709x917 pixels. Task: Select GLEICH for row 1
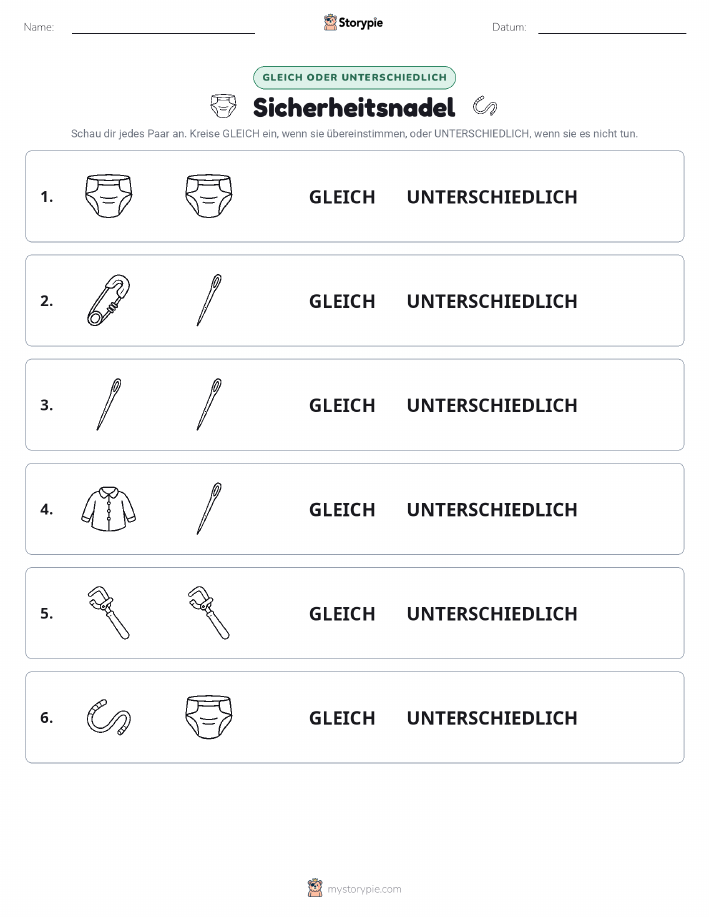point(342,197)
